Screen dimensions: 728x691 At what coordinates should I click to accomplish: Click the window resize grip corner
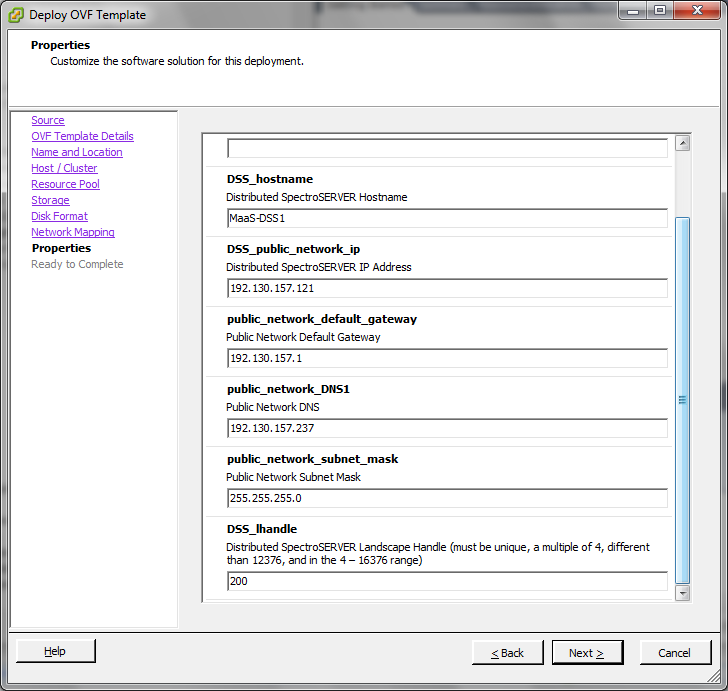coord(714,676)
